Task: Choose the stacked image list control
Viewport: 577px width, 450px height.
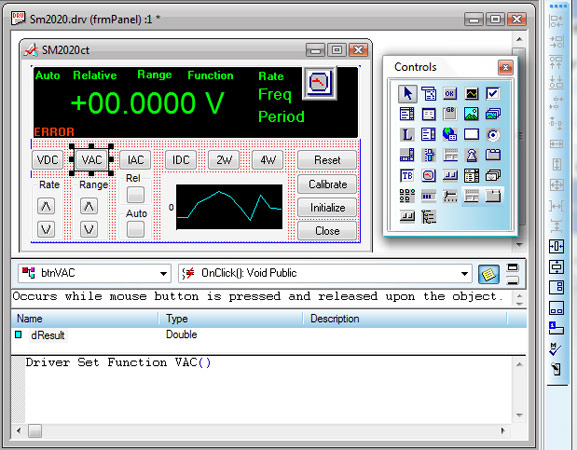Action: point(493,114)
